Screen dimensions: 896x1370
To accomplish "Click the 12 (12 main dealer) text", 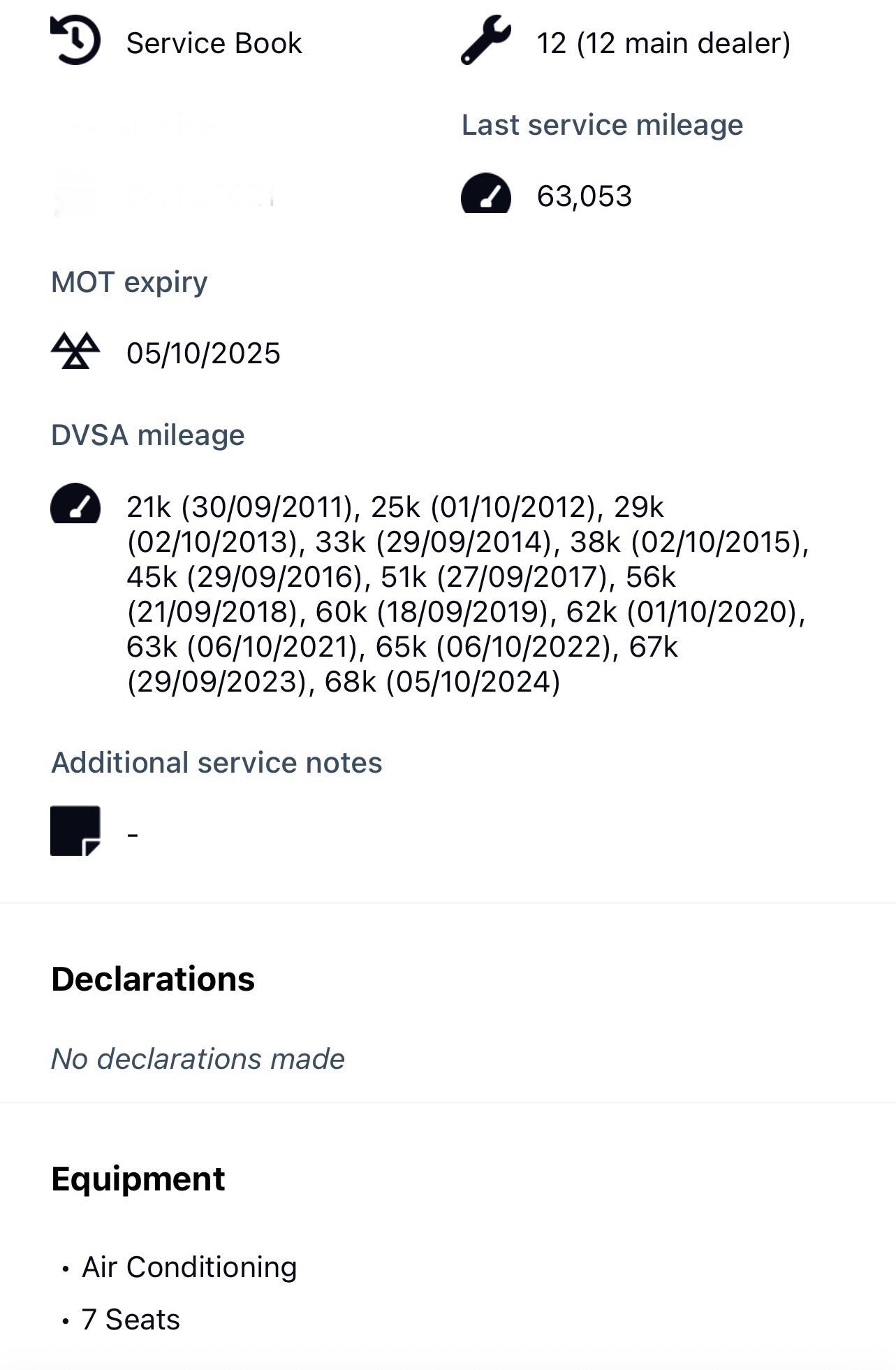I will point(663,43).
